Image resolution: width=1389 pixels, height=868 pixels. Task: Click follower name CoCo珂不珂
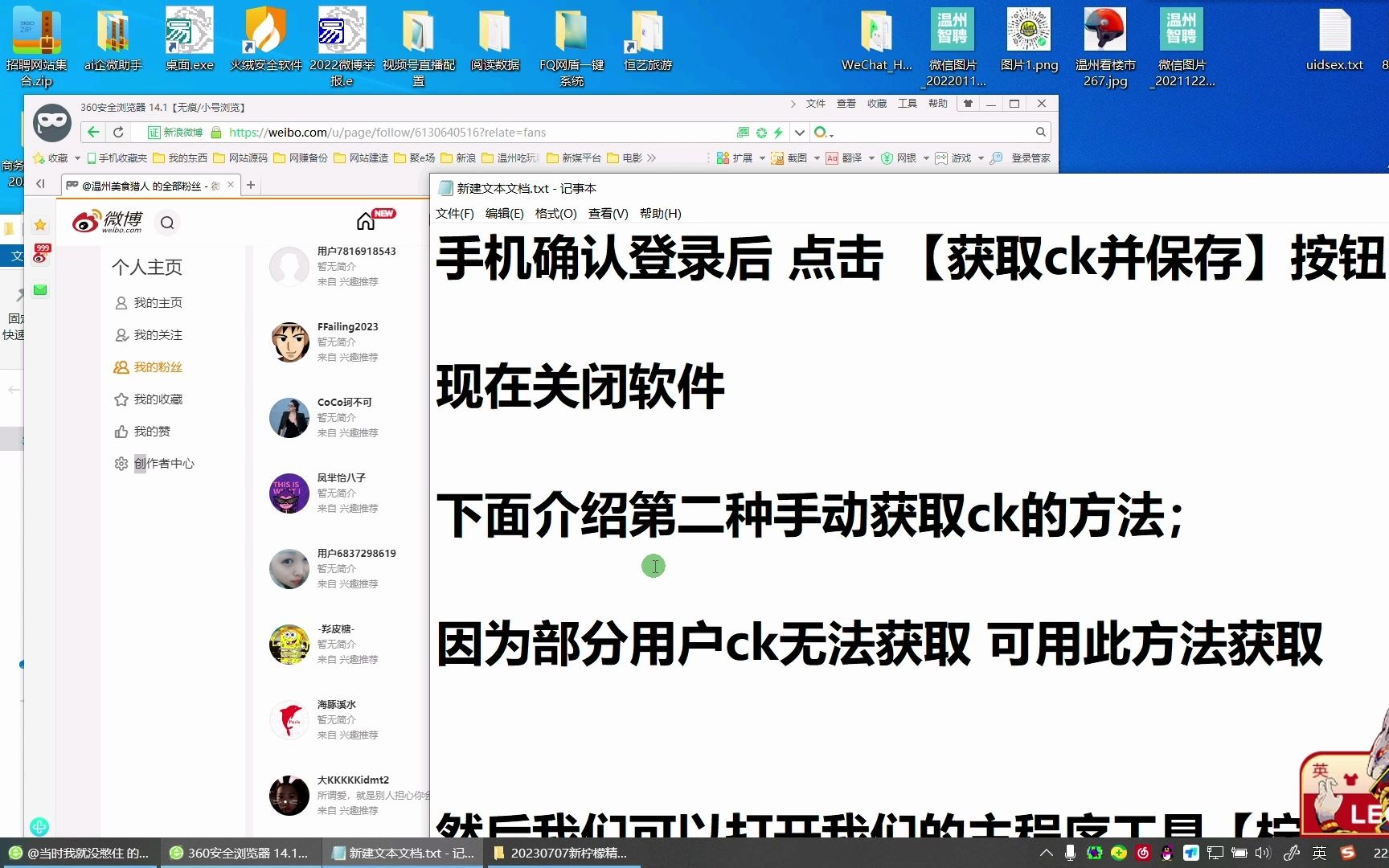click(345, 402)
